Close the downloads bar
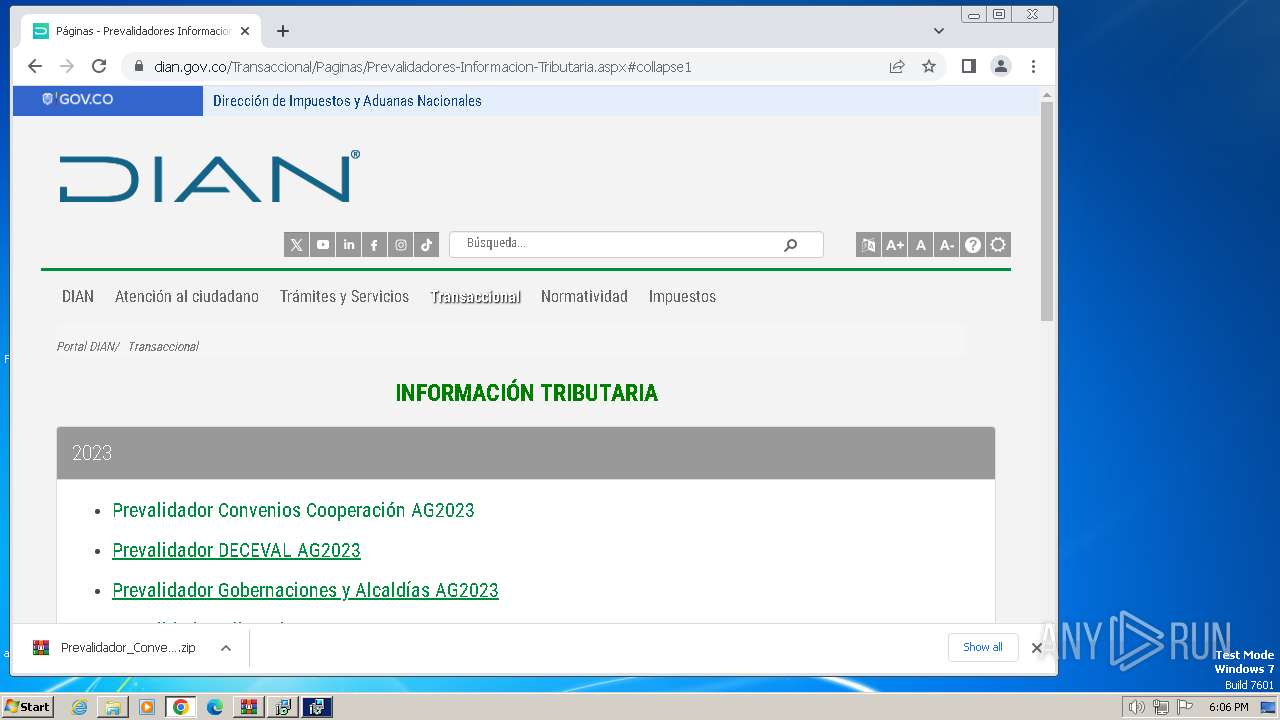 (x=1037, y=648)
